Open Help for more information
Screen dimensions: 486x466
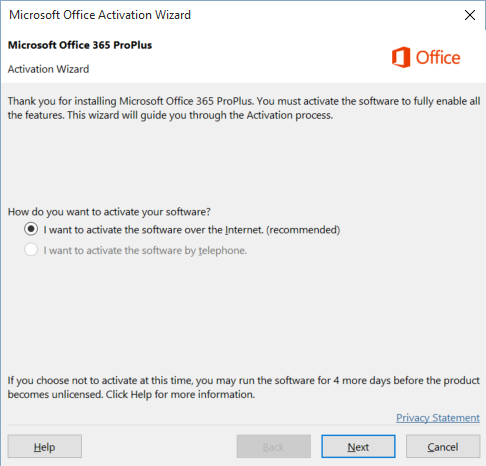click(44, 446)
